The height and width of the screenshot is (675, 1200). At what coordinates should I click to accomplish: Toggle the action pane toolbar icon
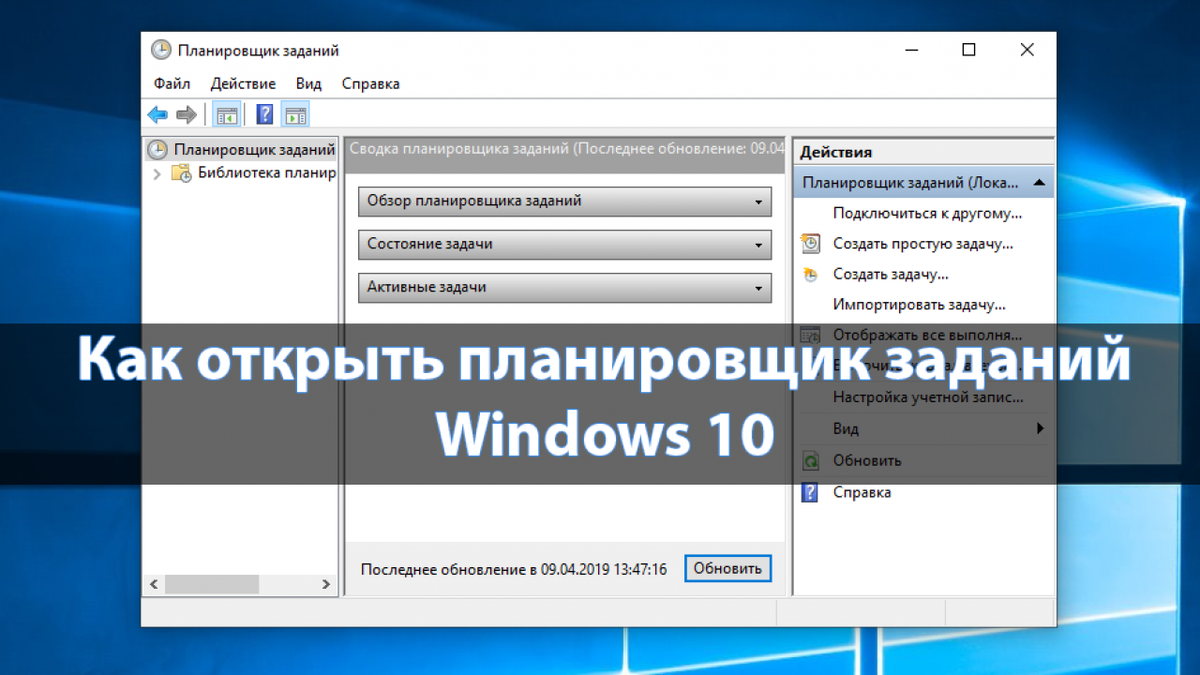coord(295,115)
